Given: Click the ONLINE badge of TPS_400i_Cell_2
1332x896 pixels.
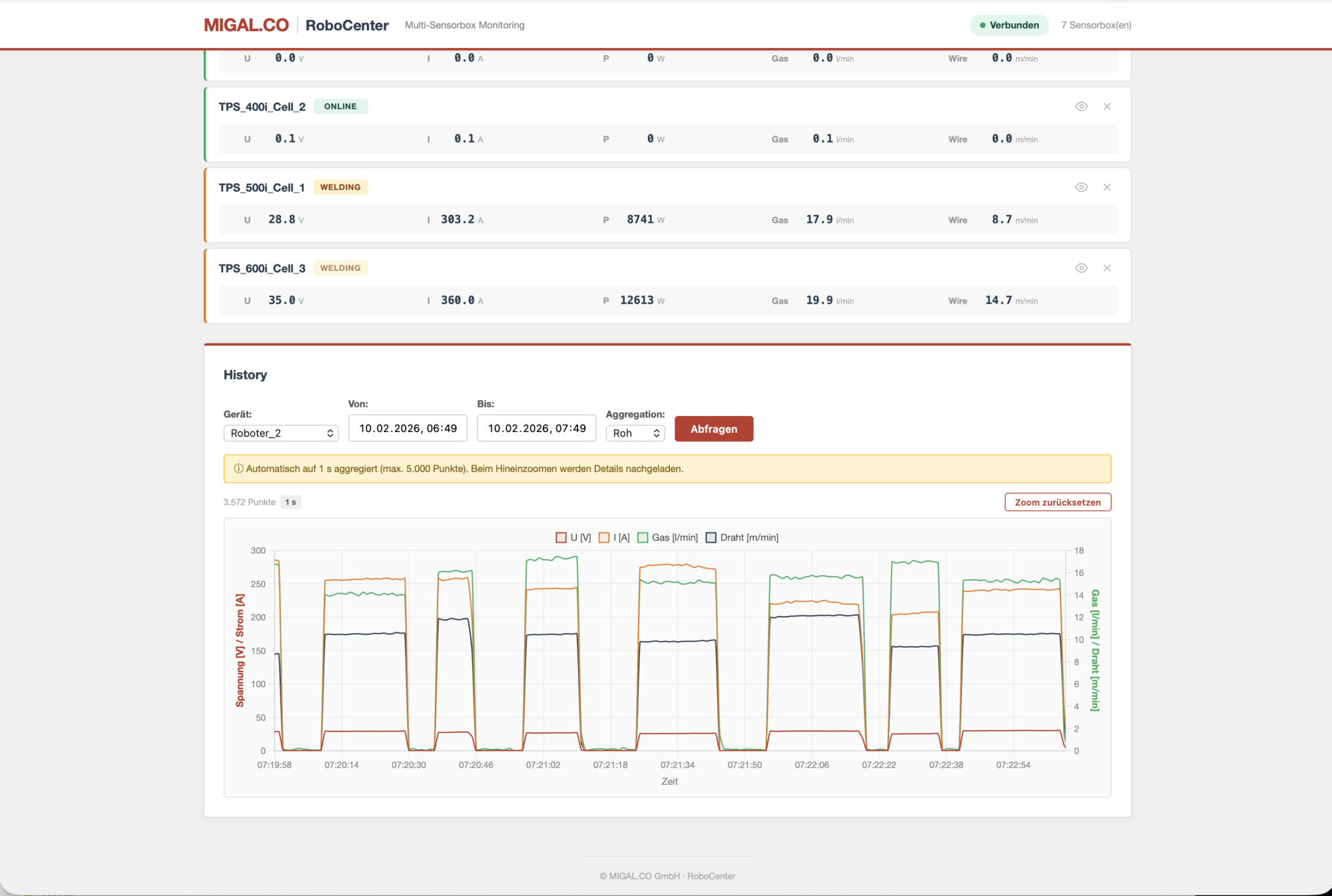Looking at the screenshot, I should tap(340, 107).
